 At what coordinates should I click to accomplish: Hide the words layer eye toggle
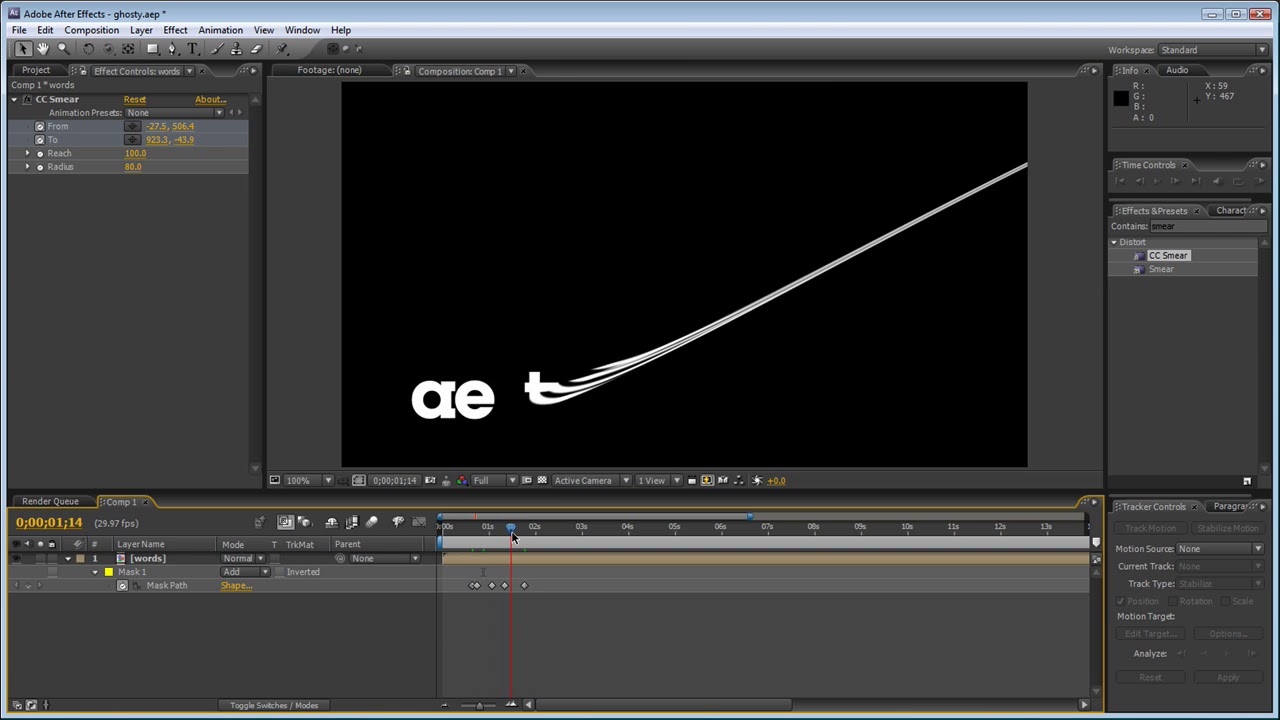click(x=15, y=558)
